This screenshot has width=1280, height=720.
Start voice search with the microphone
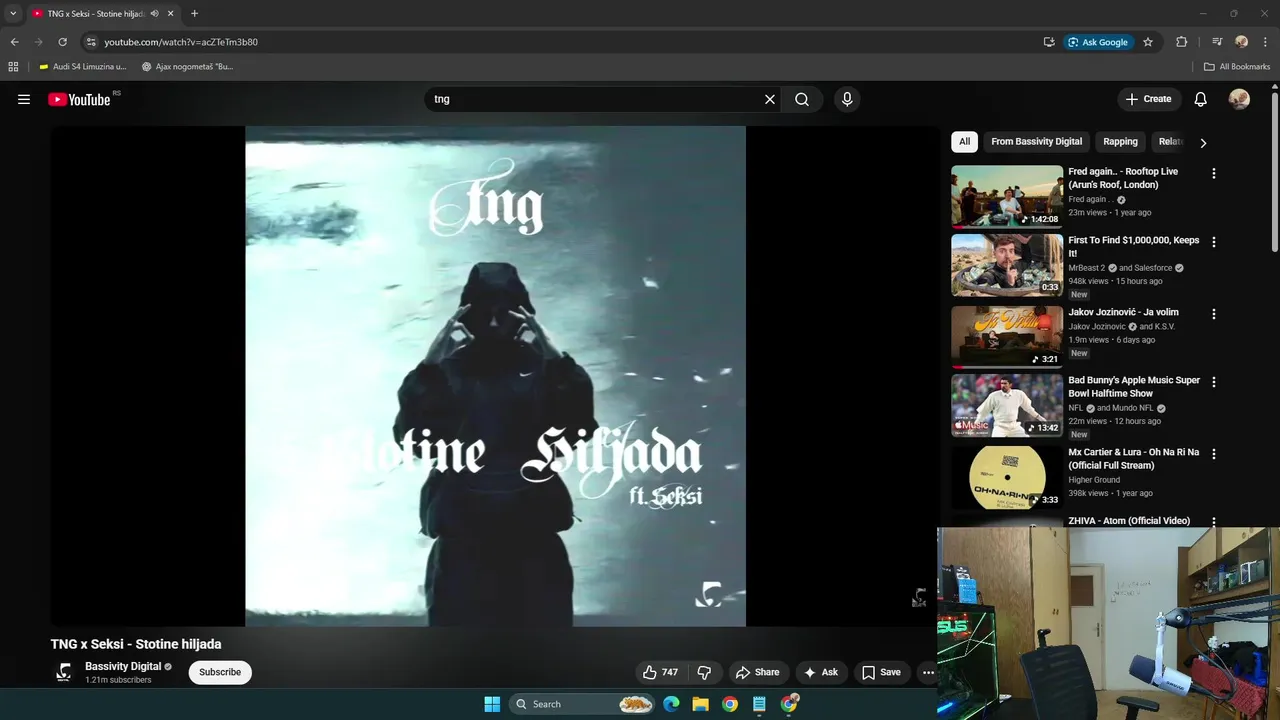point(847,99)
